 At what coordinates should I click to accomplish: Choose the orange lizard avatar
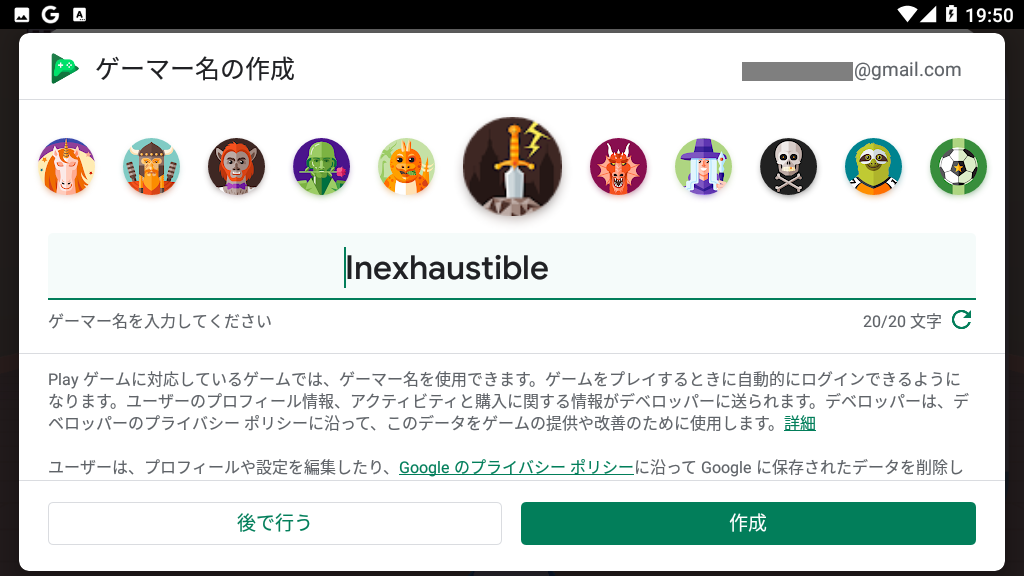406,167
